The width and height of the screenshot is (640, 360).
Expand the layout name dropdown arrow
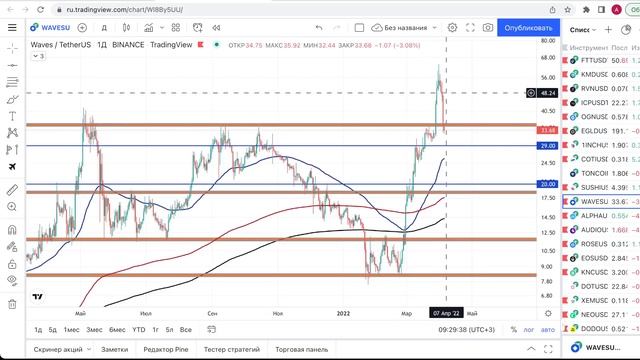[x=435, y=28]
